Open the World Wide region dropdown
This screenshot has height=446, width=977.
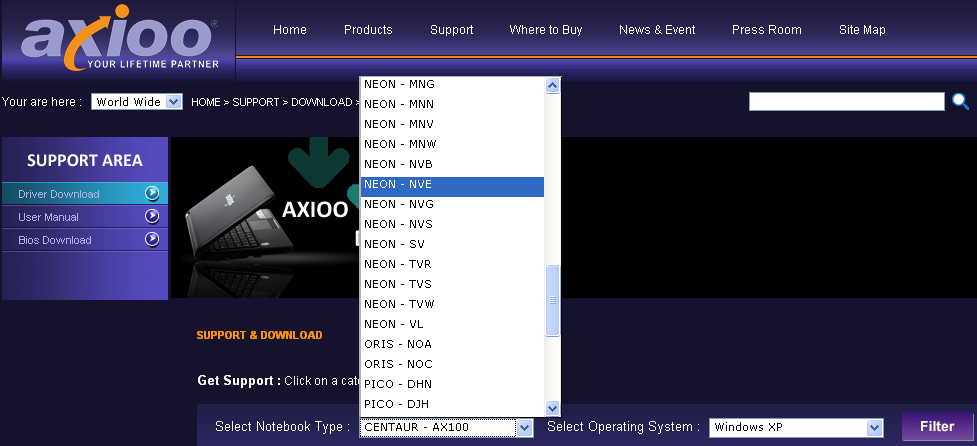[136, 102]
